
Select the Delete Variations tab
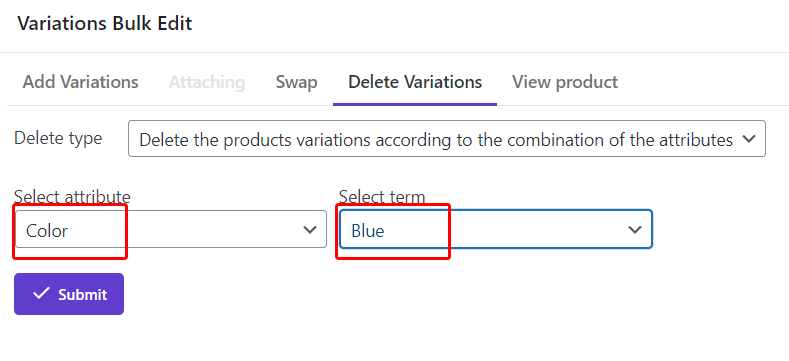point(415,82)
